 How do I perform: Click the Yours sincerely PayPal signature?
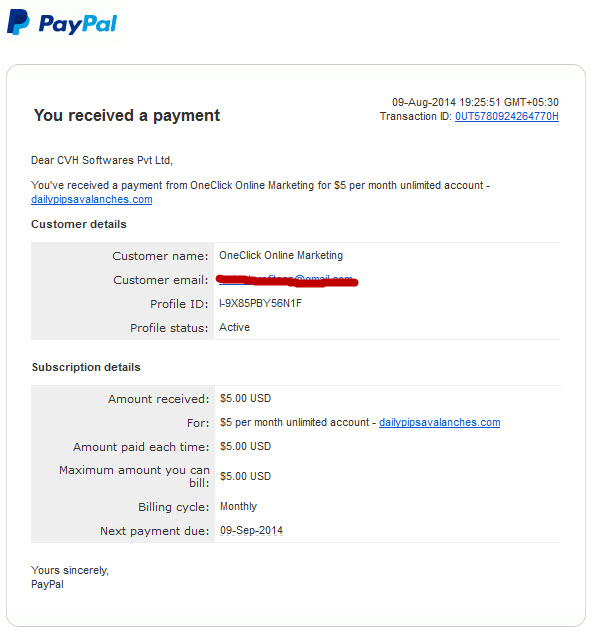point(70,577)
